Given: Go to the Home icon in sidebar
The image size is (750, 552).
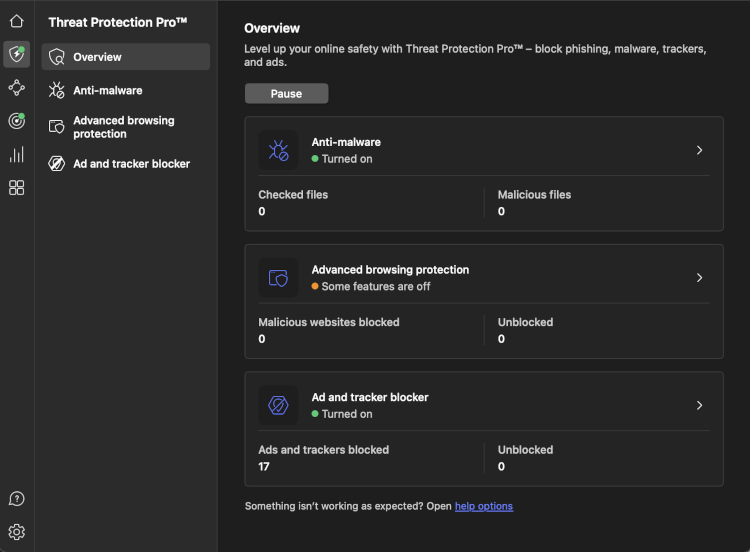Looking at the screenshot, I should click(x=17, y=21).
